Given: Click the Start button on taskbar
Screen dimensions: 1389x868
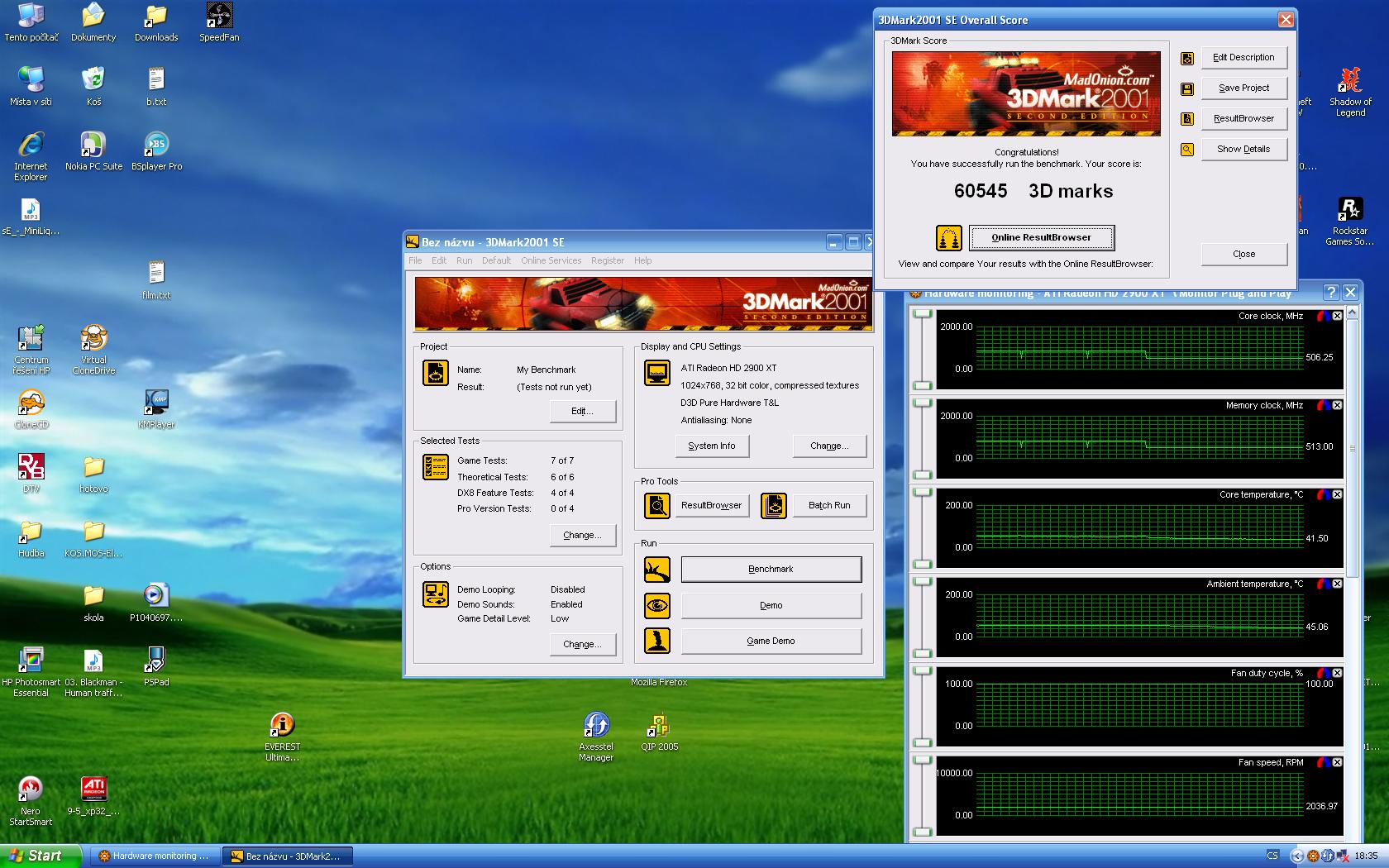Looking at the screenshot, I should click(41, 856).
